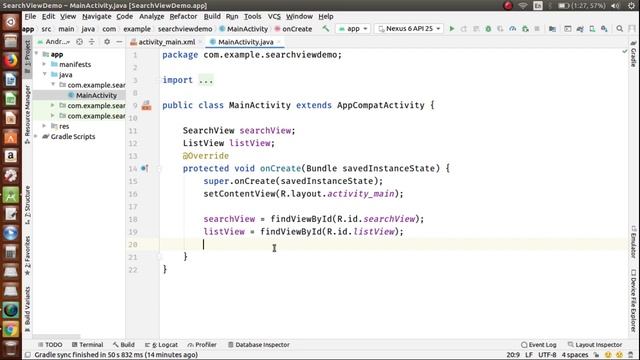Viewport: 640px width, 360px height.
Task: Open the File menu
Action: 30,16
